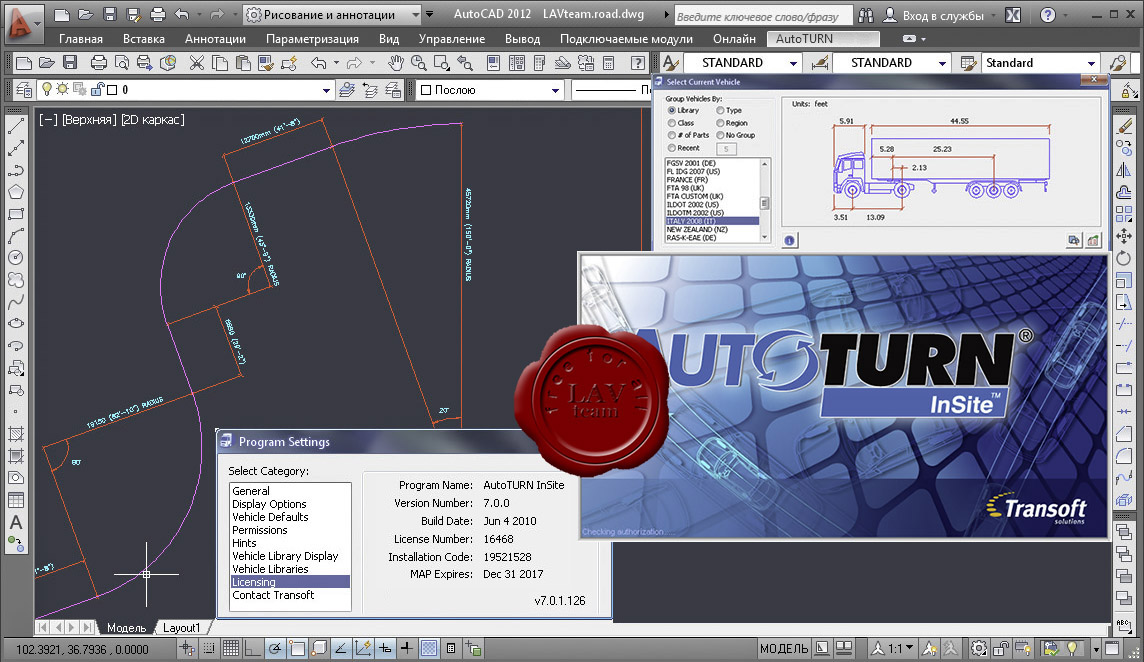The width and height of the screenshot is (1144, 662).
Task: Select the General category in Program Settings
Action: [x=251, y=491]
